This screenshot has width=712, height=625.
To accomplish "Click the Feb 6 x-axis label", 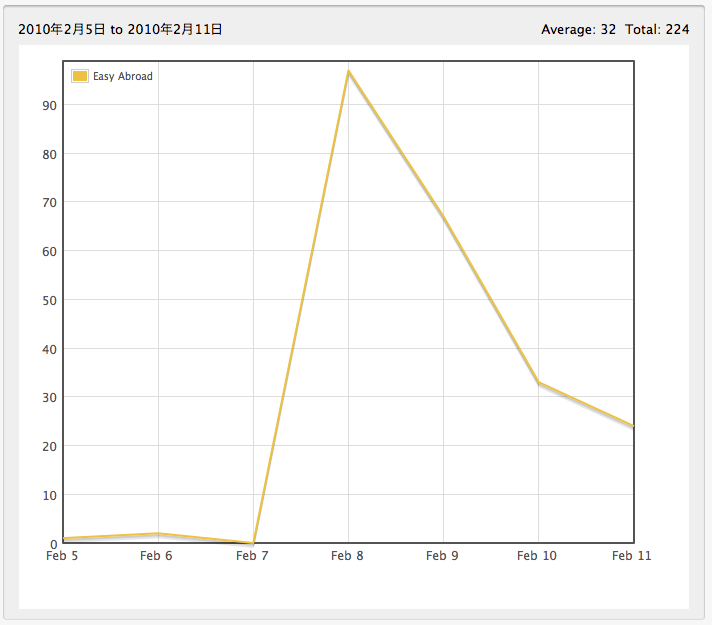I will [x=156, y=556].
